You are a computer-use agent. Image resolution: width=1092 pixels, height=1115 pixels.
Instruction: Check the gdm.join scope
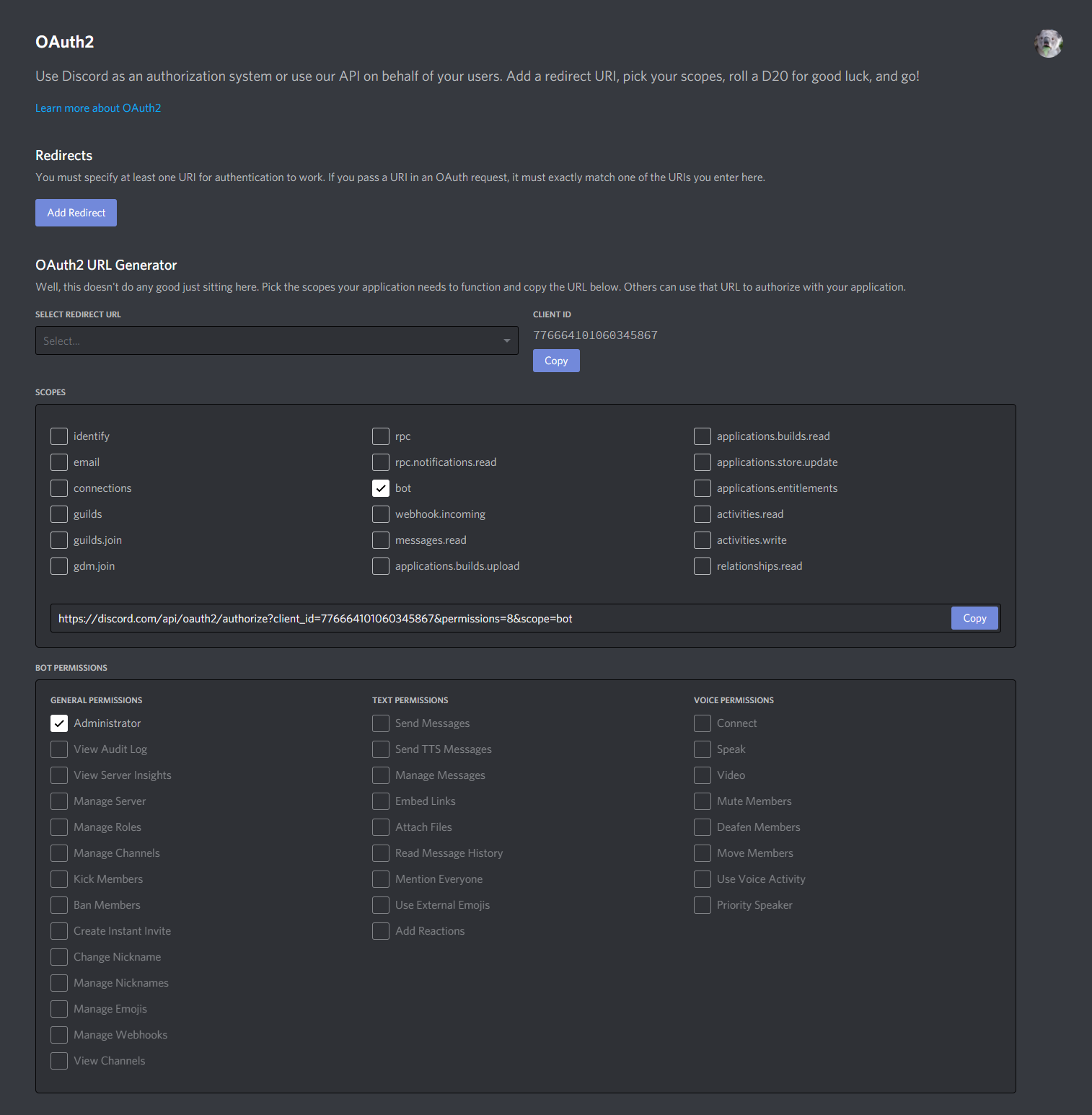59,566
